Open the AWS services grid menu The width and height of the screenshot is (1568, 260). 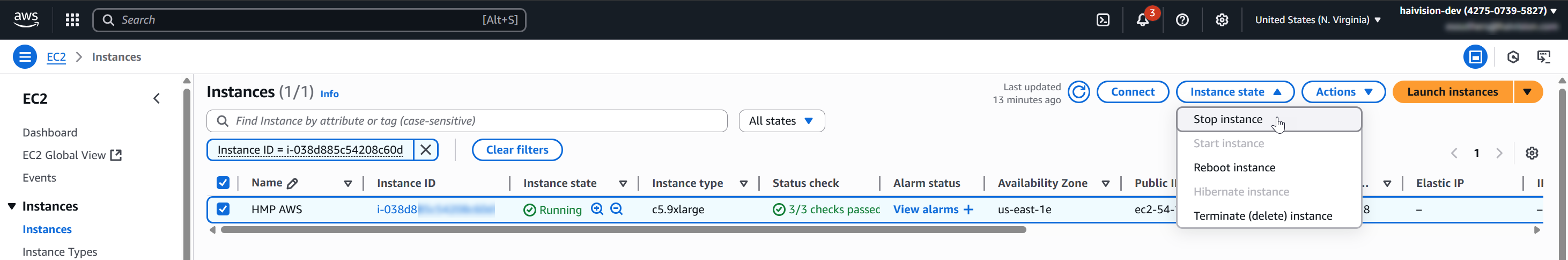[72, 20]
